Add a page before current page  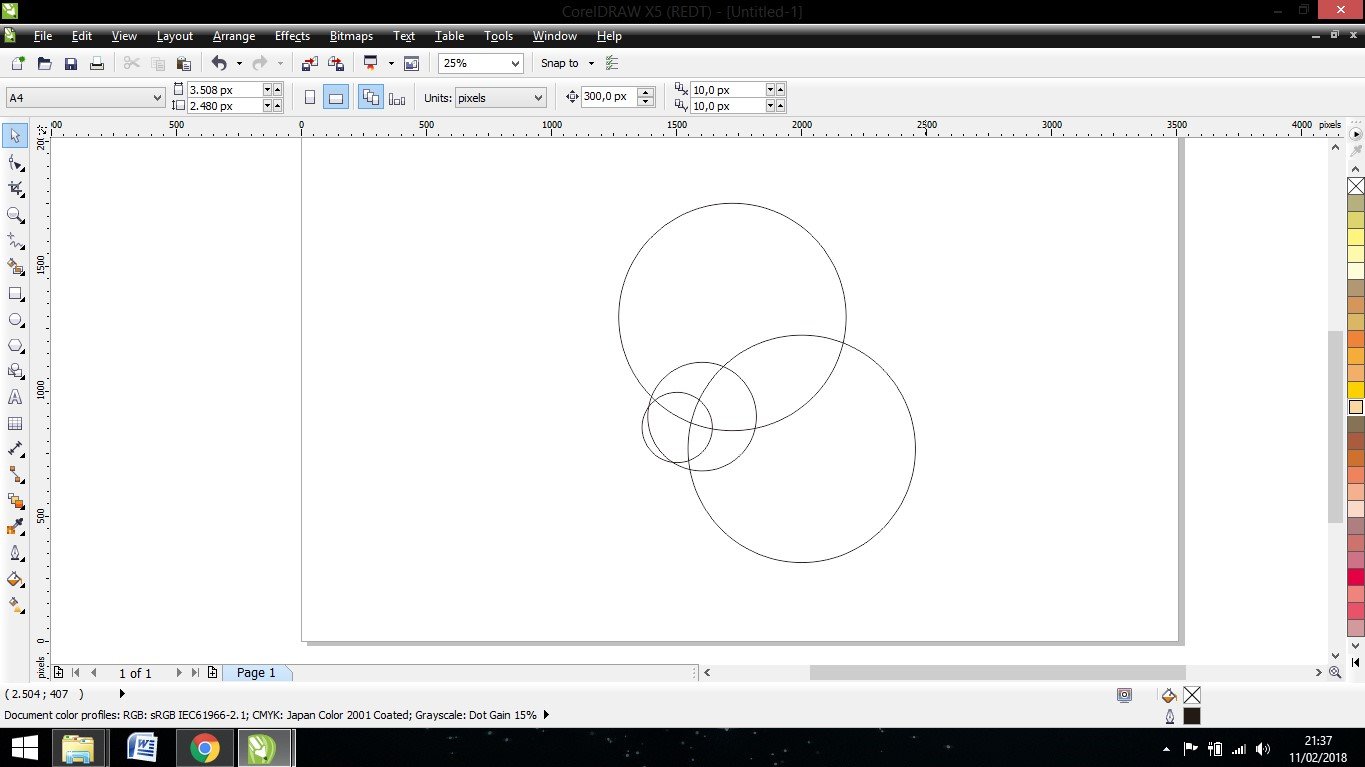pos(59,673)
